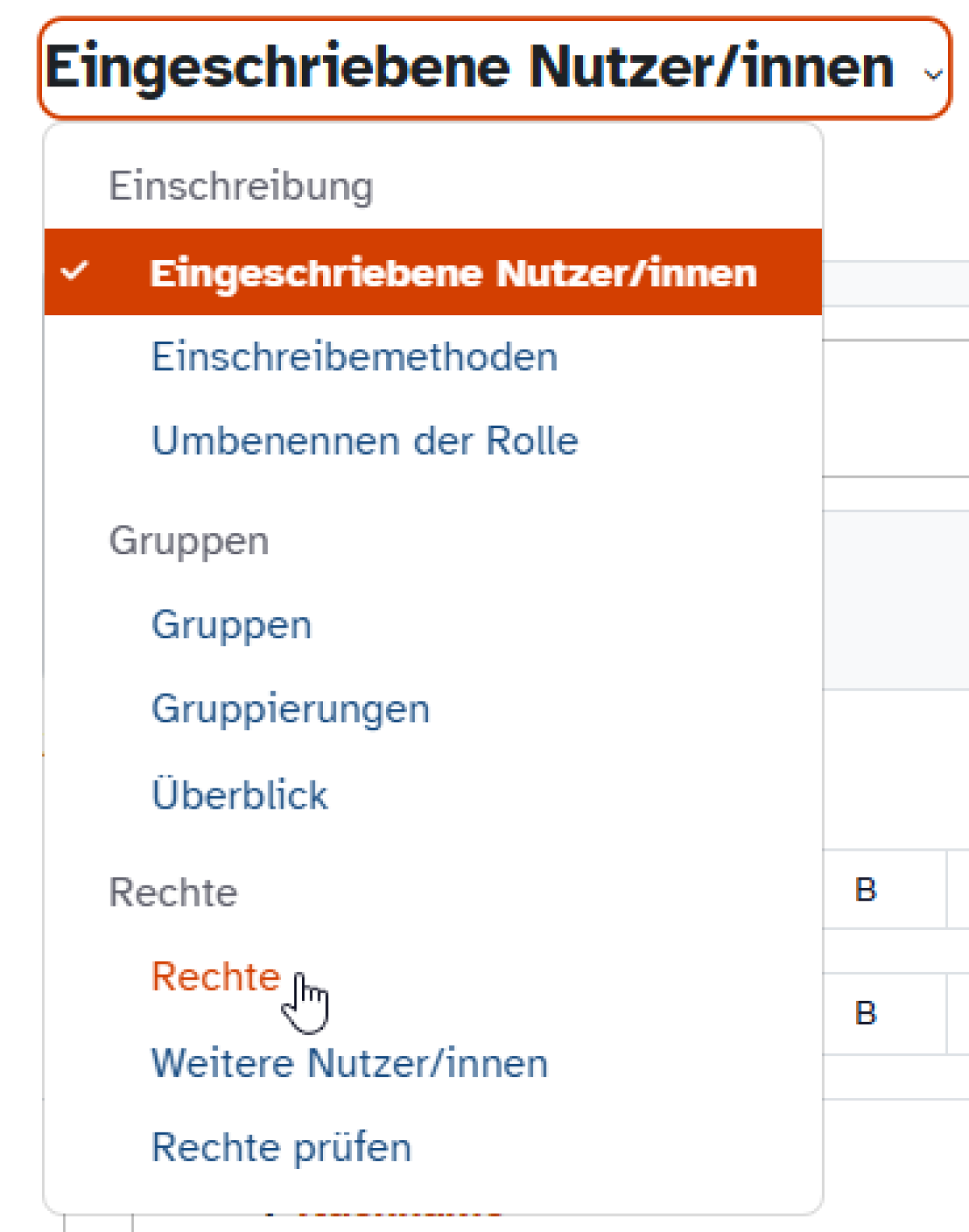969x1232 pixels.
Task: Open the Eingeschriebene Nutzer/innen dropdown header
Action: (x=494, y=69)
